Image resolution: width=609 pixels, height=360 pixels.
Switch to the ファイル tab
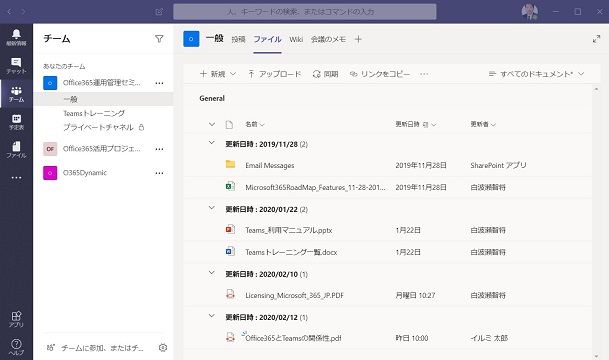(x=268, y=39)
